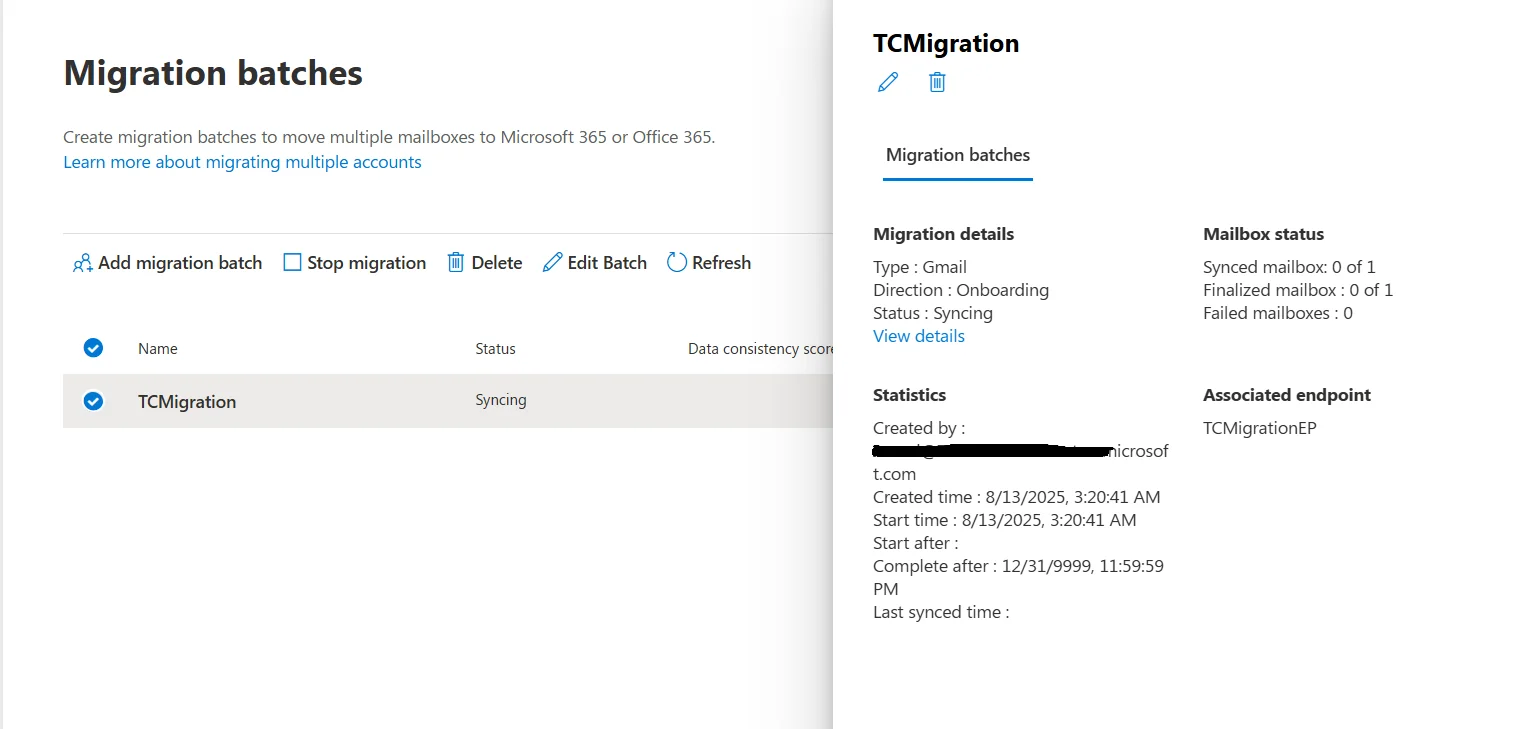This screenshot has height=729, width=1518.
Task: Open View details link
Action: tap(919, 336)
